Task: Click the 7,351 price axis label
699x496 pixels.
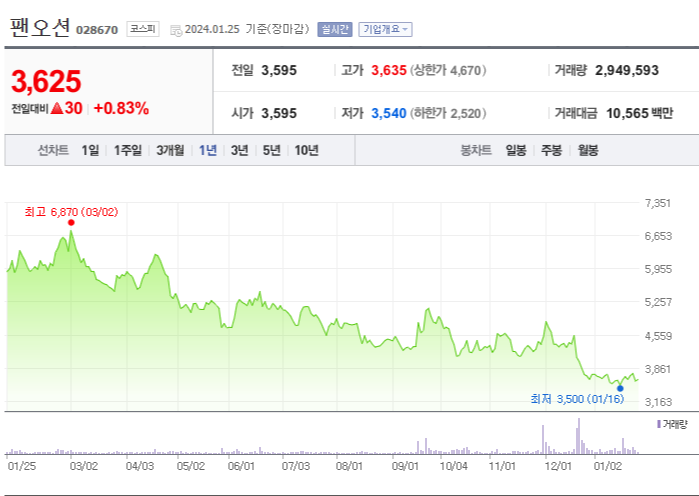Action: (x=658, y=203)
